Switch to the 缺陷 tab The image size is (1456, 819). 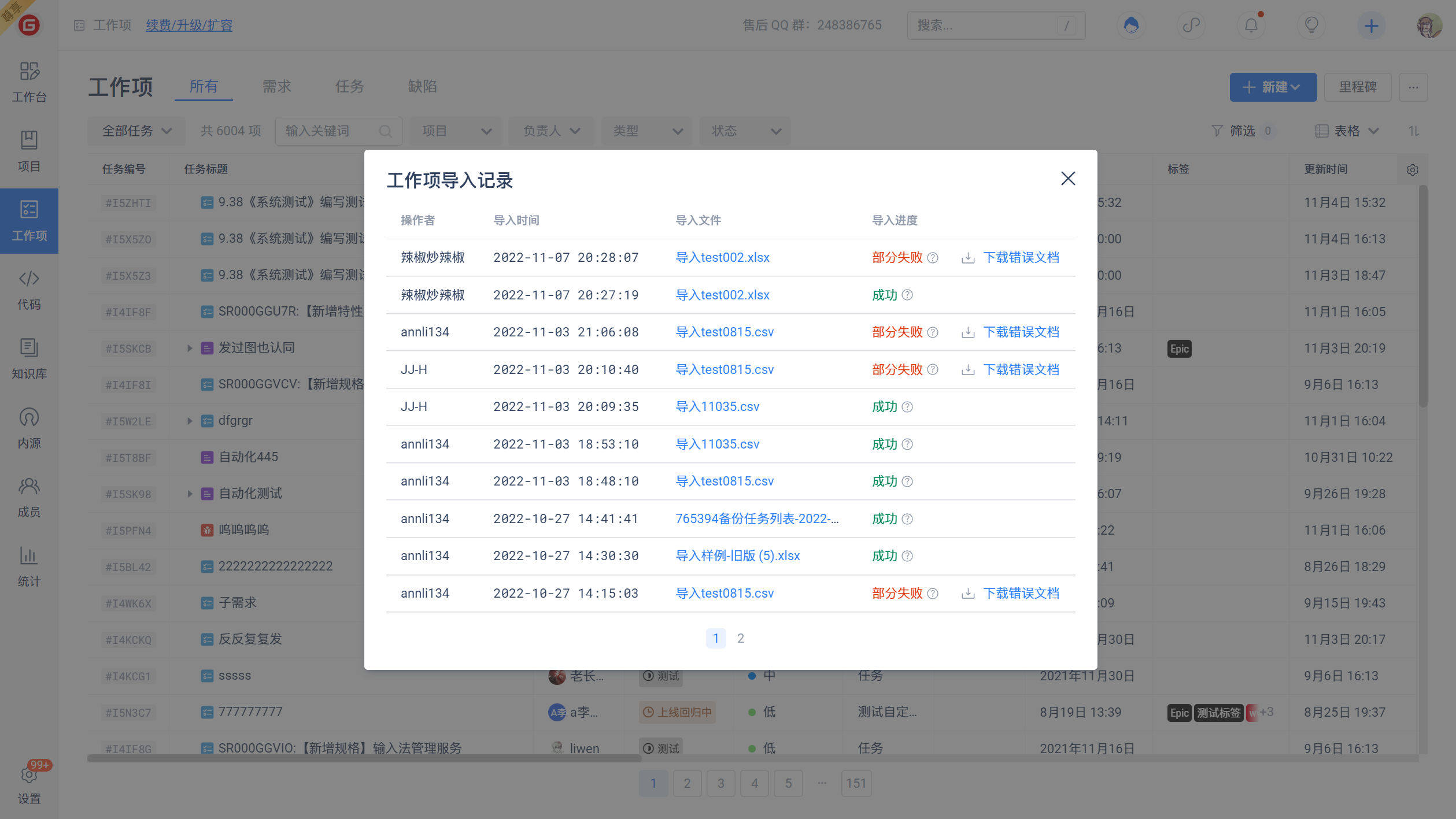click(422, 87)
